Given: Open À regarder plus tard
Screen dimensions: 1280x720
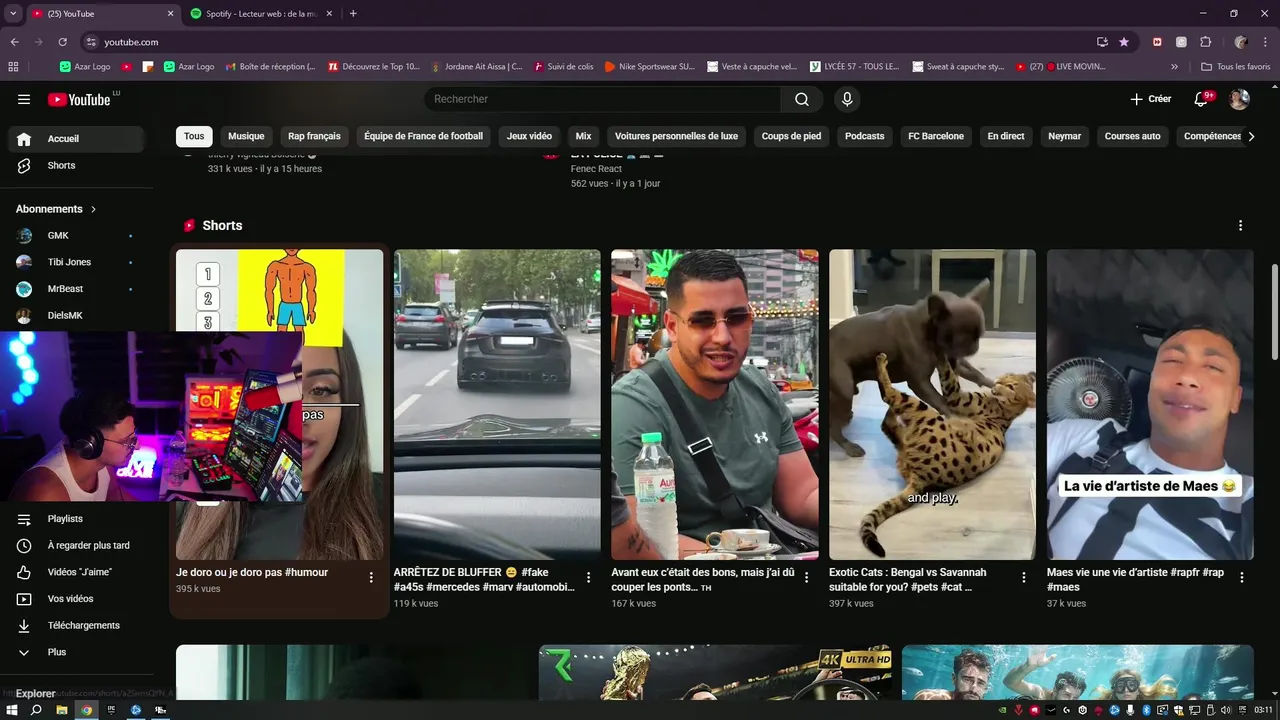Looking at the screenshot, I should pyautogui.click(x=76, y=546).
